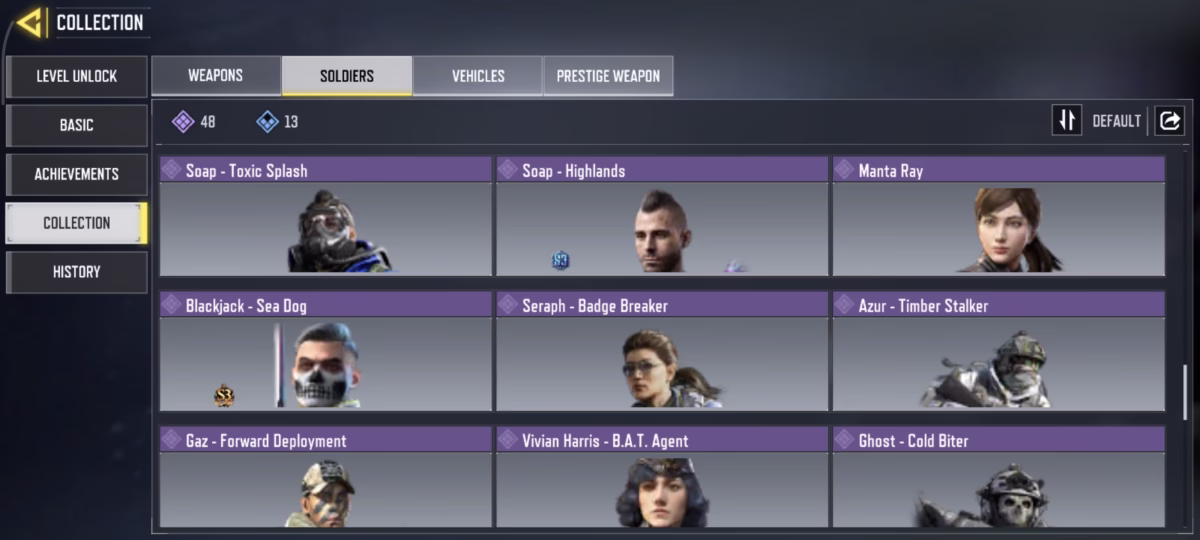The image size is (1200, 540).
Task: Click the share export icon
Action: (x=1168, y=121)
